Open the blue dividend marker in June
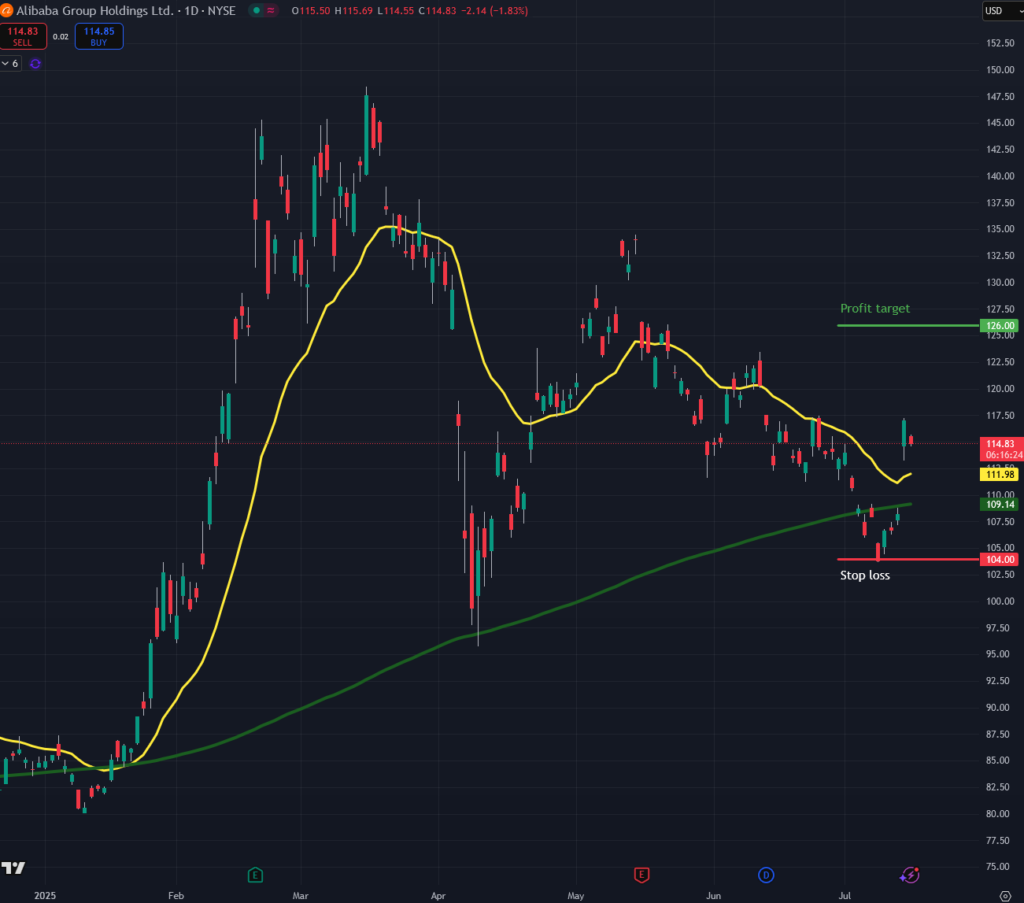The height and width of the screenshot is (903, 1024). coord(766,875)
